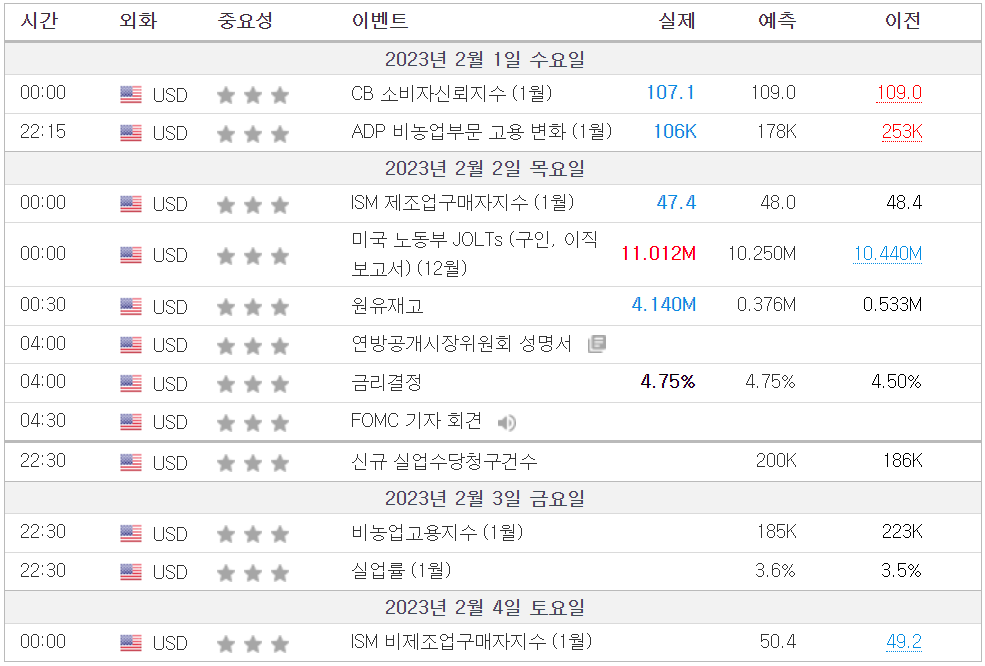Click actual rate value 4.75%
The width and height of the screenshot is (985, 666).
(668, 382)
